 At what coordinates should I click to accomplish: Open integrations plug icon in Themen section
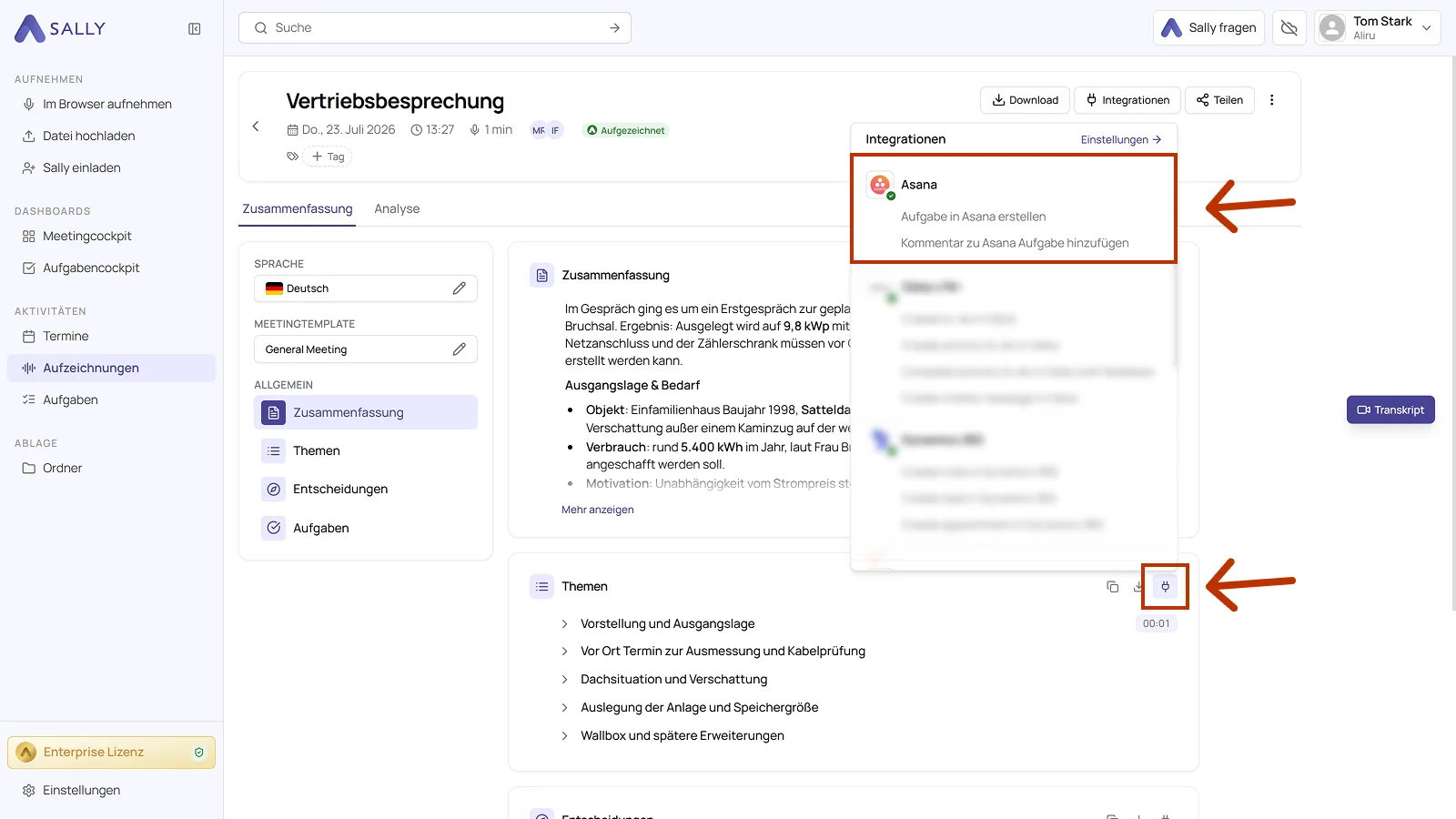click(x=1166, y=587)
